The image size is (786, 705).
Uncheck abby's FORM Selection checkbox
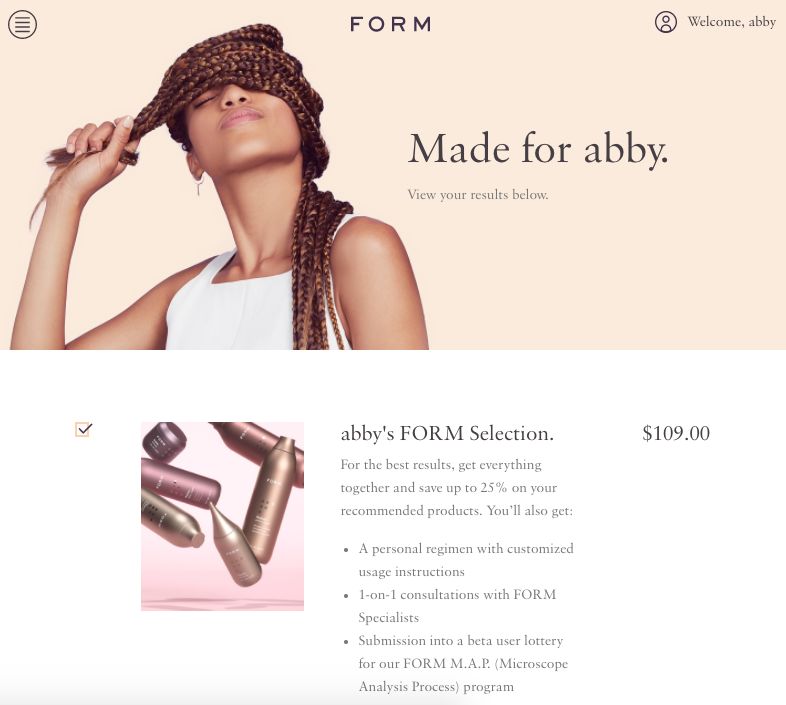tap(83, 429)
